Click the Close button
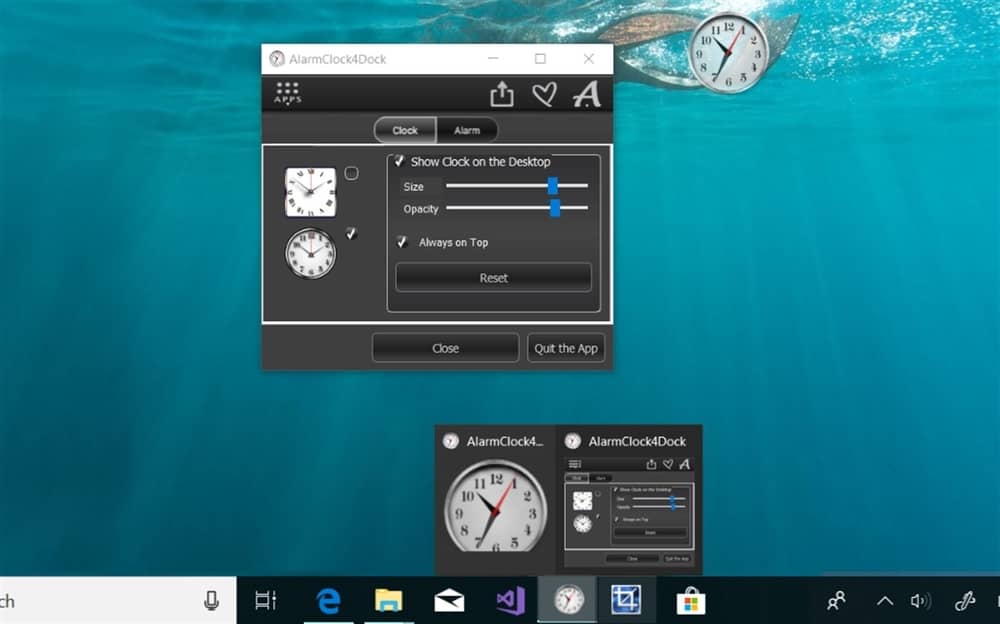The width and height of the screenshot is (1000, 624). tap(445, 348)
